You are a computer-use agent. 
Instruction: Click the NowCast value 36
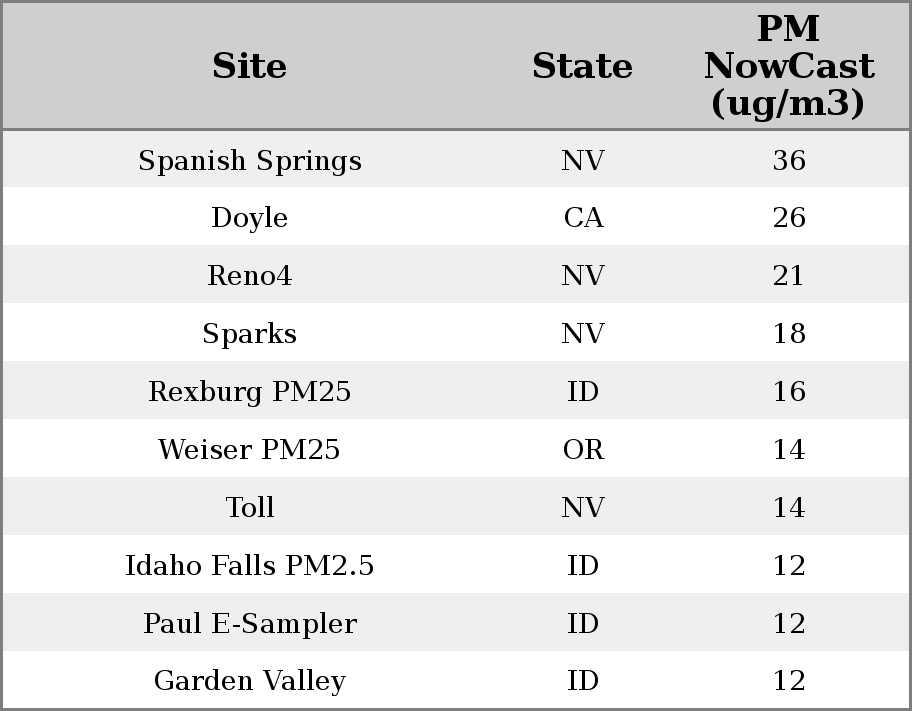(x=789, y=161)
